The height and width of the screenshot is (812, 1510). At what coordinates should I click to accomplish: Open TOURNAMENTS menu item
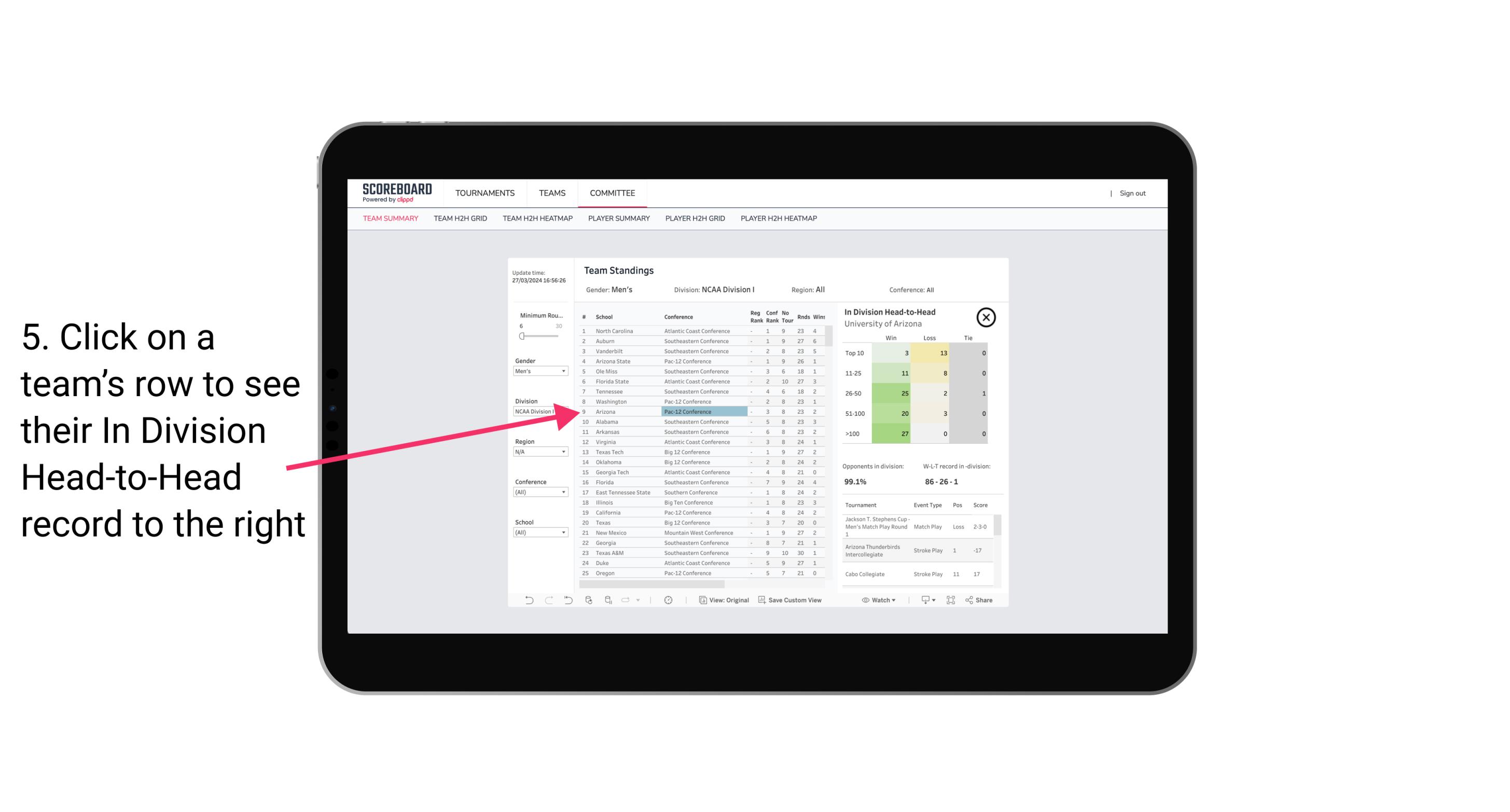pyautogui.click(x=485, y=192)
